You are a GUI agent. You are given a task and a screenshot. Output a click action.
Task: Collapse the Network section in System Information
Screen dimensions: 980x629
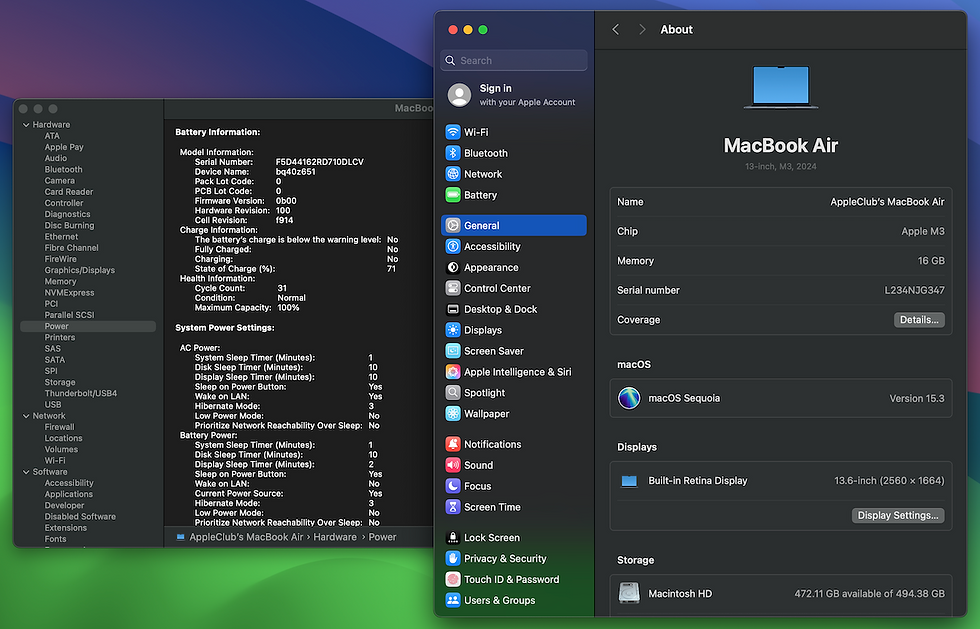pyautogui.click(x=26, y=416)
